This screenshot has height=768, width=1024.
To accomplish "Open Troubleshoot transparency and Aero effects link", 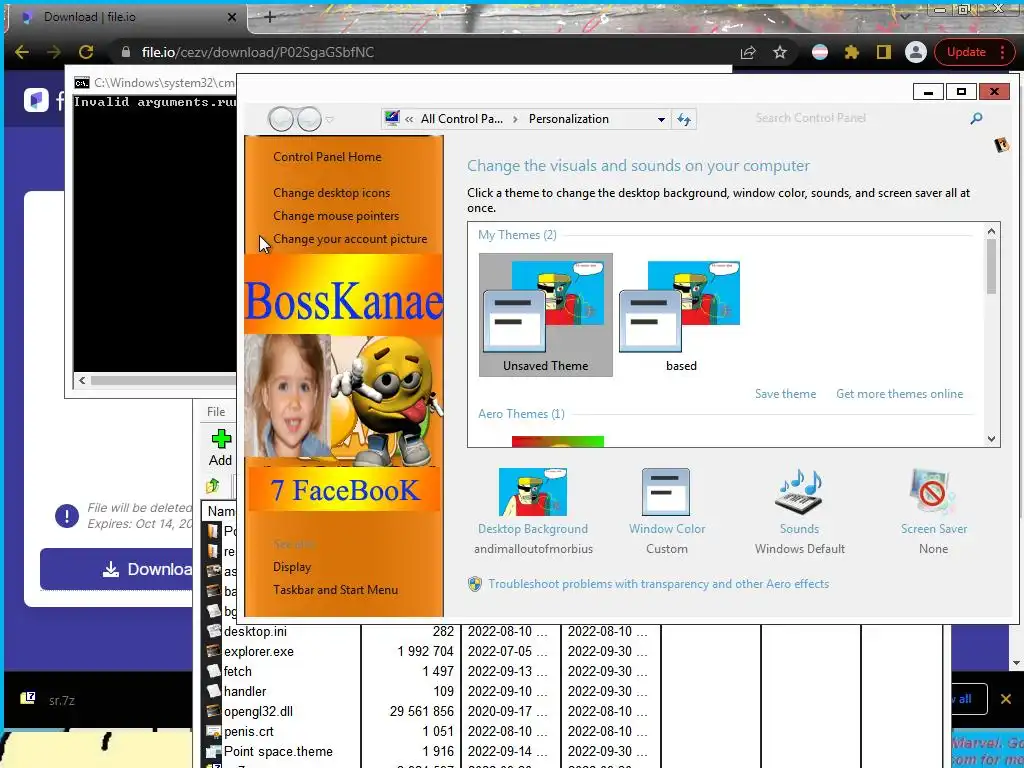I will pos(658,584).
